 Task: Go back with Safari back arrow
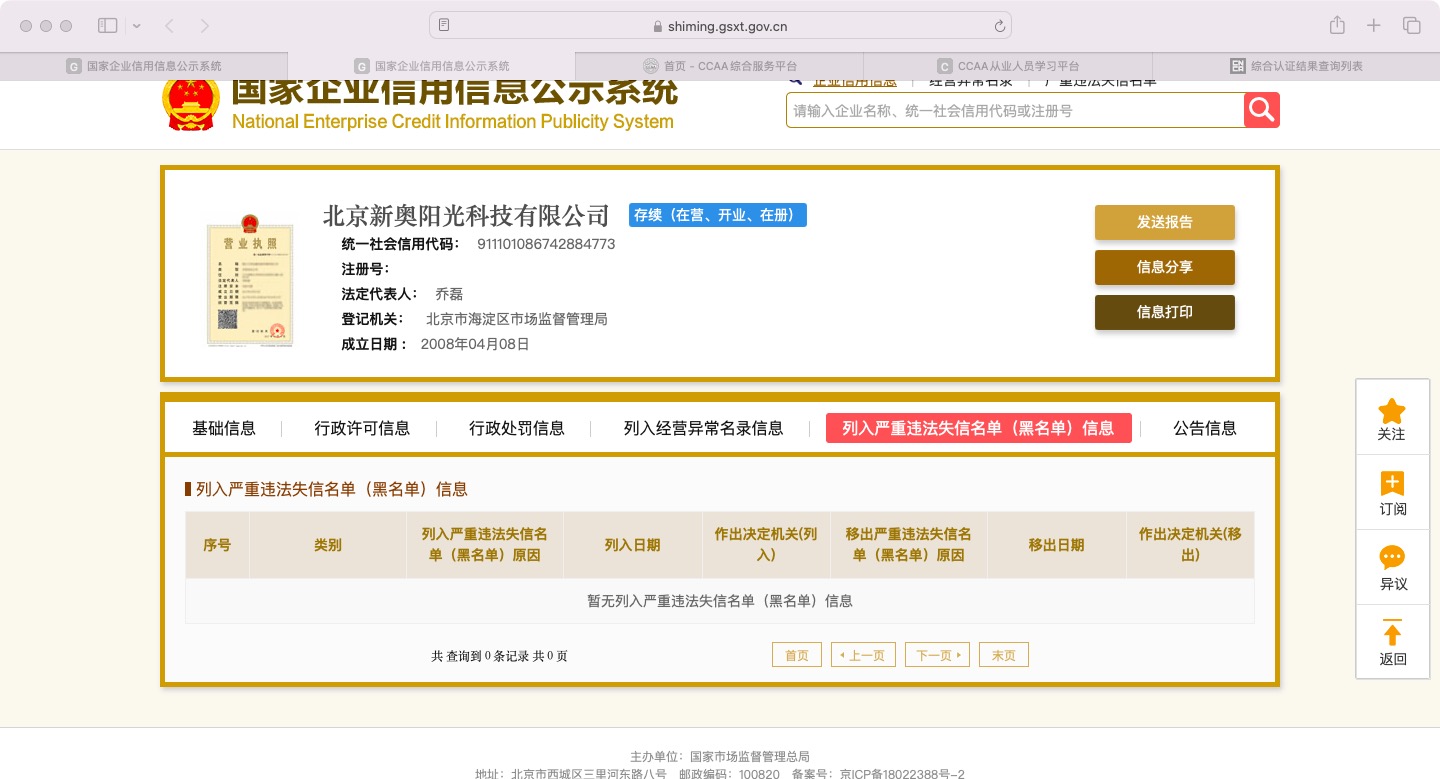coord(169,25)
